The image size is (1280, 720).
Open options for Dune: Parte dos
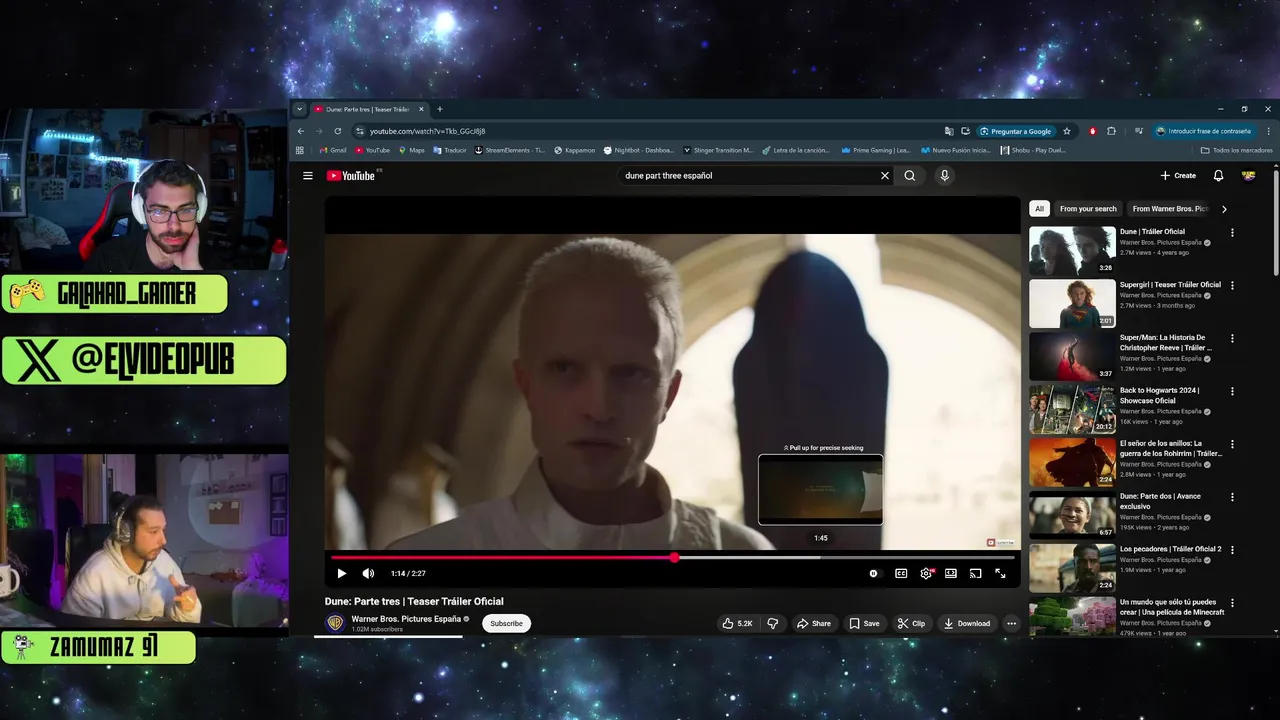[1232, 498]
